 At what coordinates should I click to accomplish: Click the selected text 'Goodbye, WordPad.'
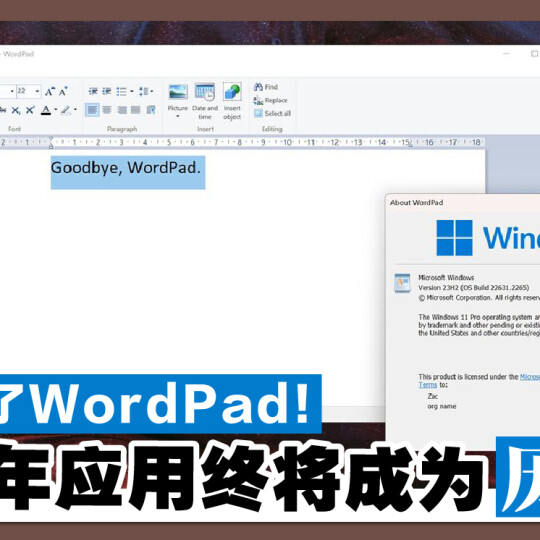pyautogui.click(x=126, y=168)
